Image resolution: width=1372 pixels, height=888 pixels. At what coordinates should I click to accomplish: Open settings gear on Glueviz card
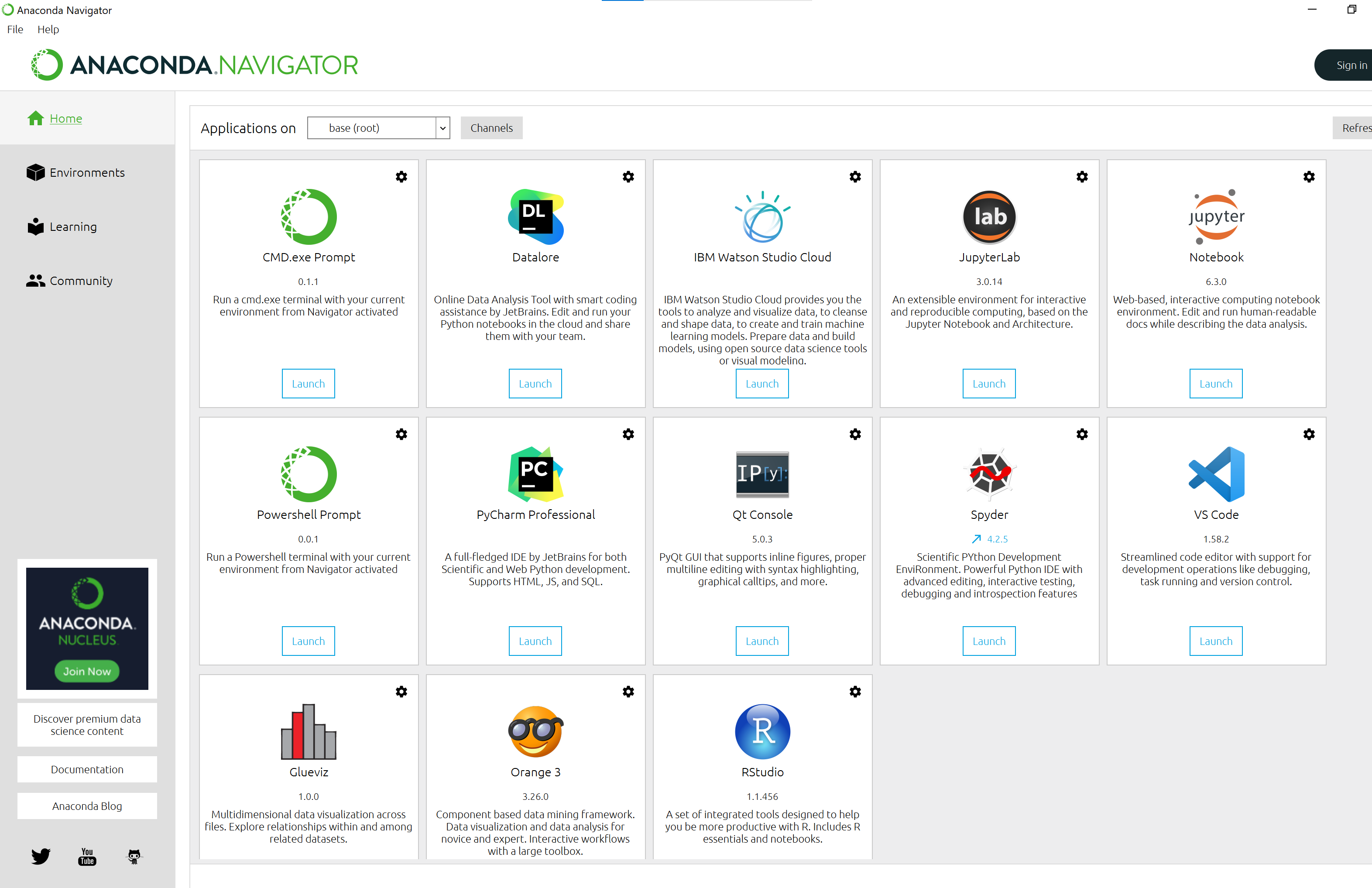[x=401, y=691]
